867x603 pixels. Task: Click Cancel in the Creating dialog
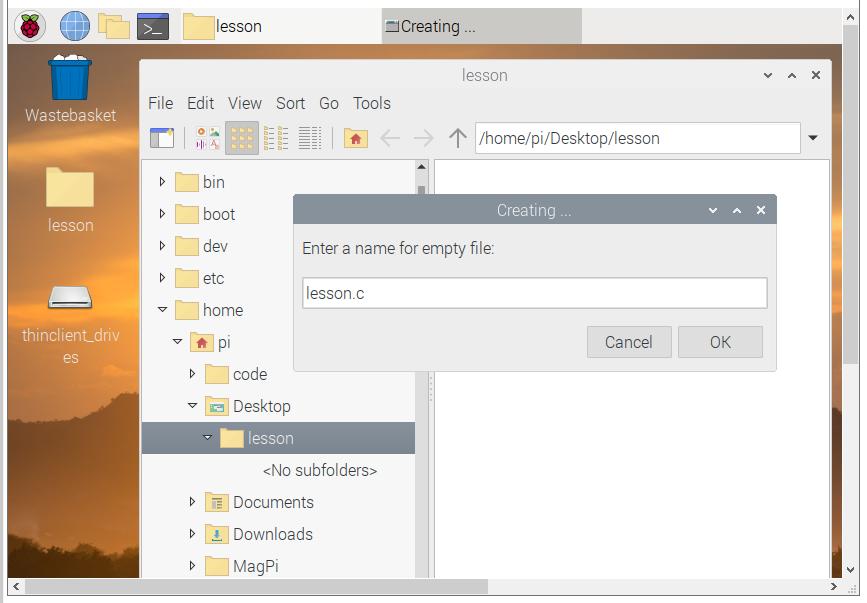point(629,342)
